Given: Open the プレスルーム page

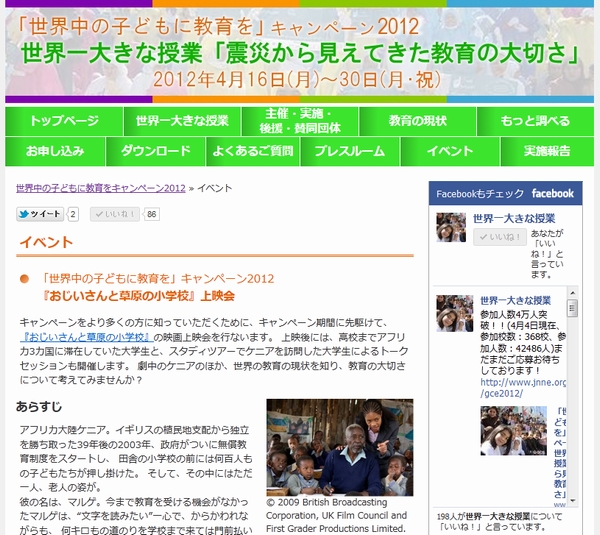Looking at the screenshot, I should click(350, 152).
